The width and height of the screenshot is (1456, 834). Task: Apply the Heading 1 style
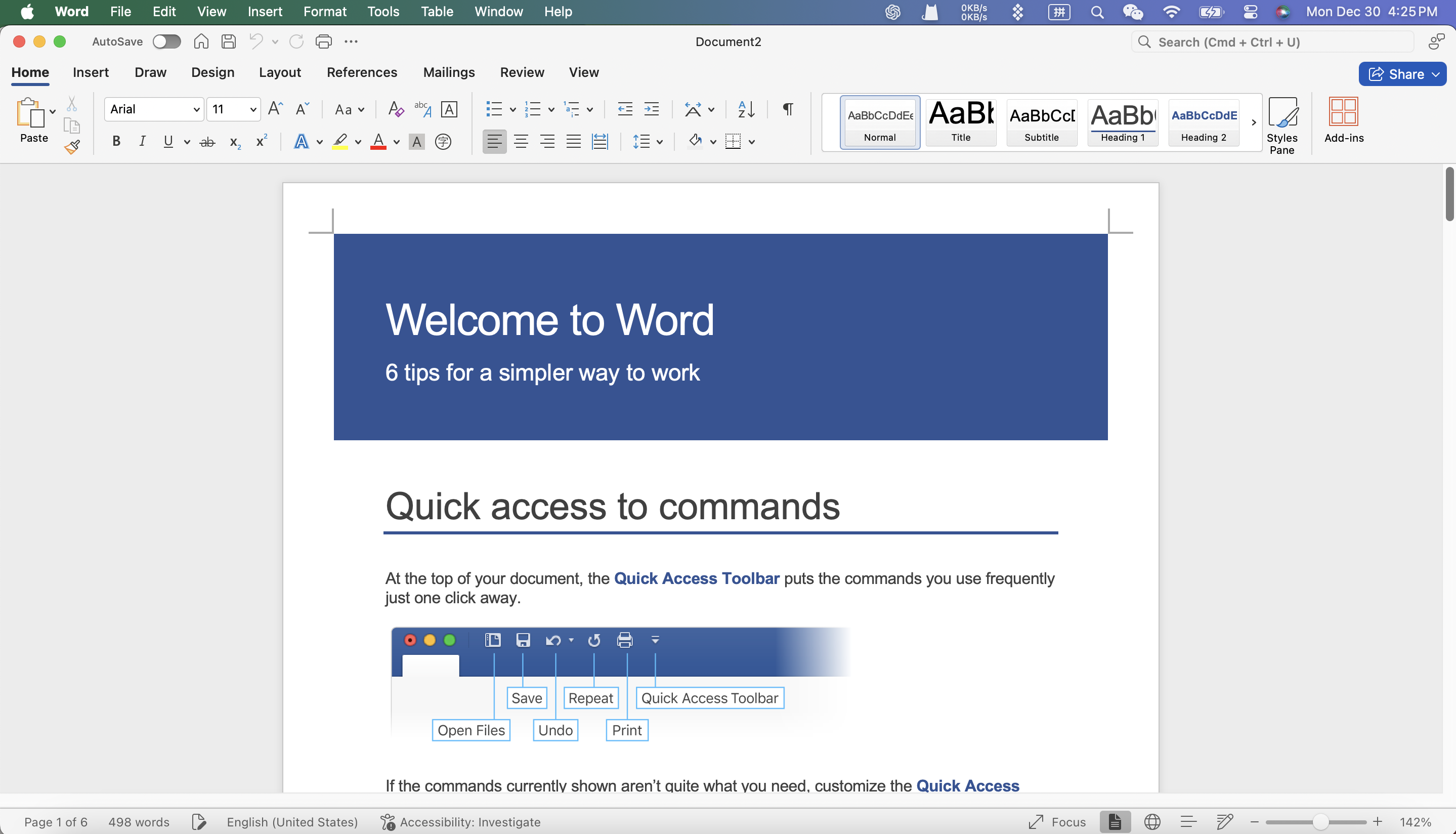[x=1122, y=121]
